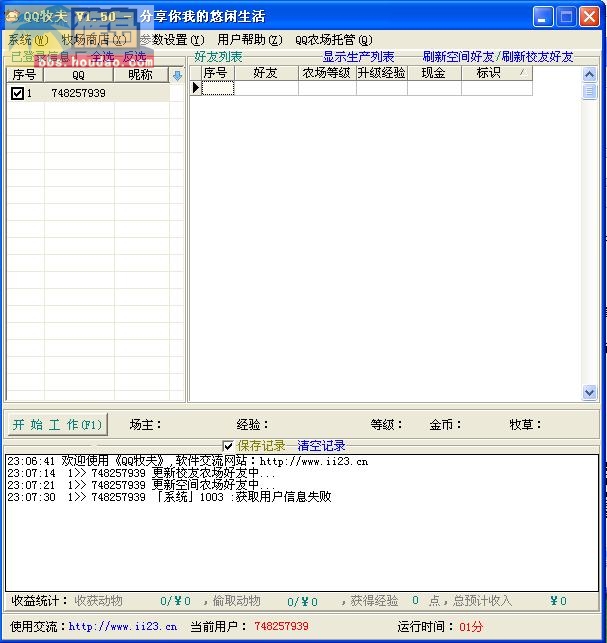This screenshot has height=643, width=607.
Task: Open the 用户帮助(Z) menu
Action: pos(250,40)
